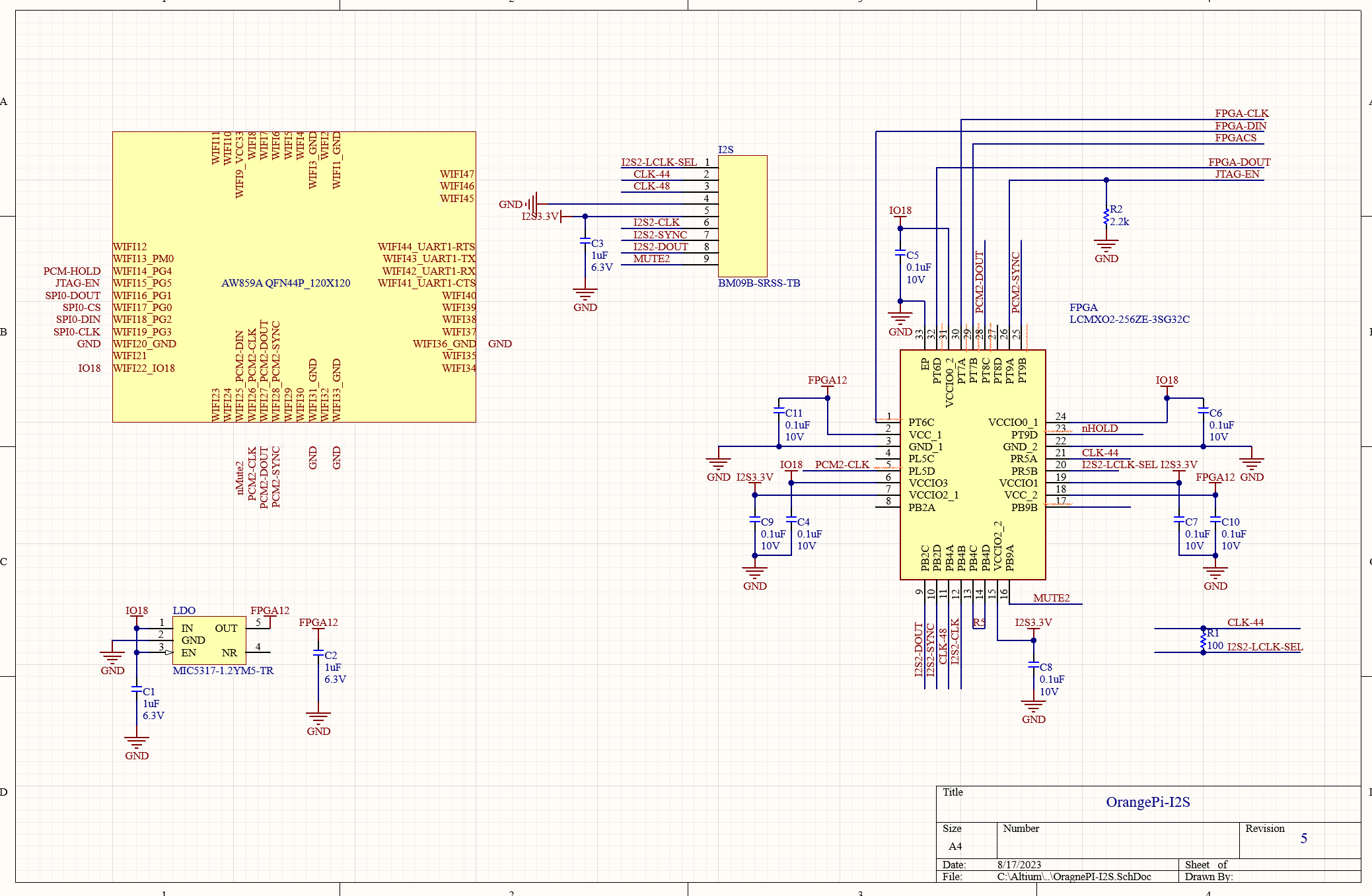Select the R1 100 ohm resistor symbol
The width and height of the screenshot is (1372, 896).
tap(1204, 639)
